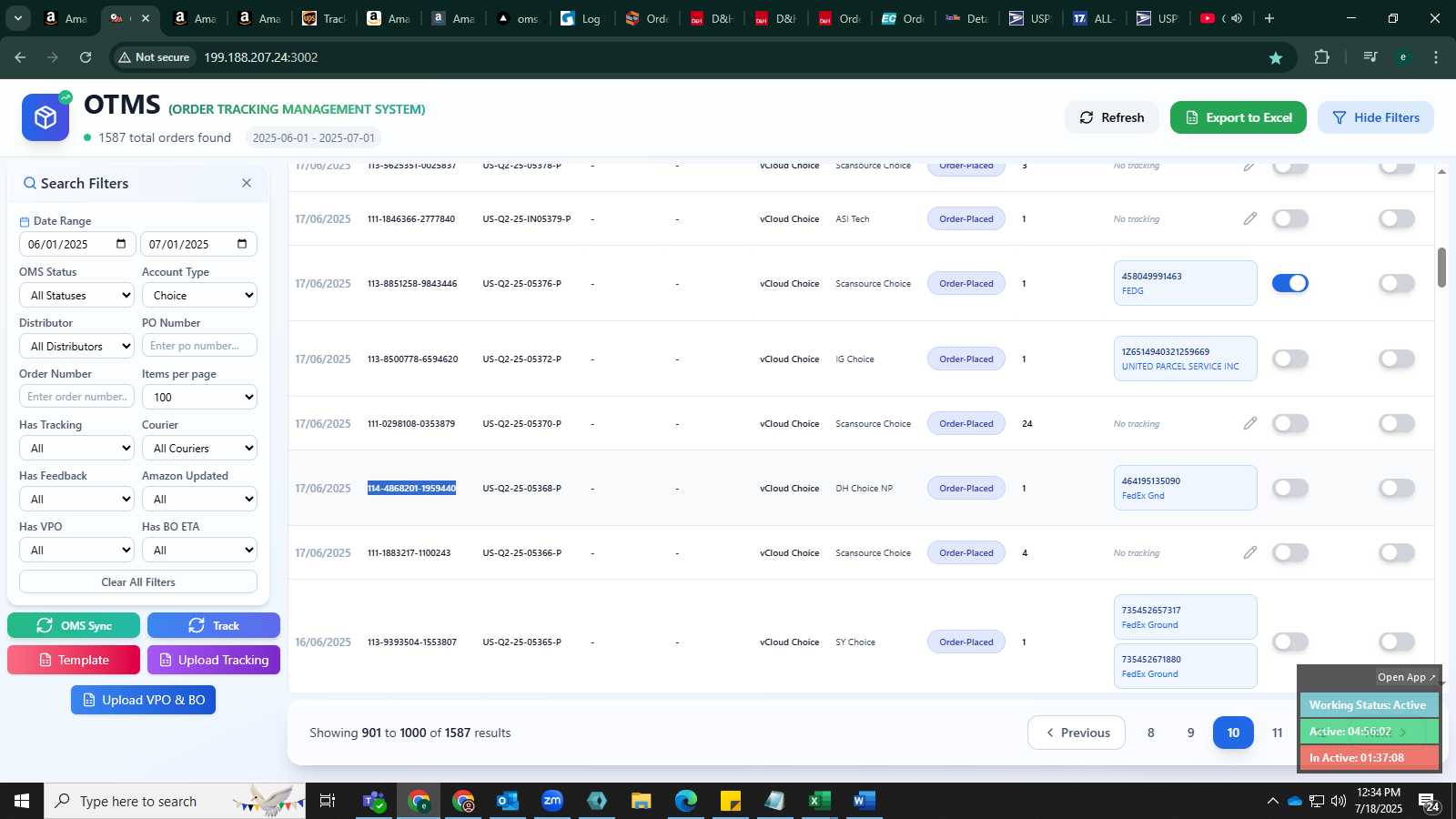Viewport: 1456px width, 819px height.
Task: Open the Account Type dropdown
Action: pyautogui.click(x=199, y=295)
